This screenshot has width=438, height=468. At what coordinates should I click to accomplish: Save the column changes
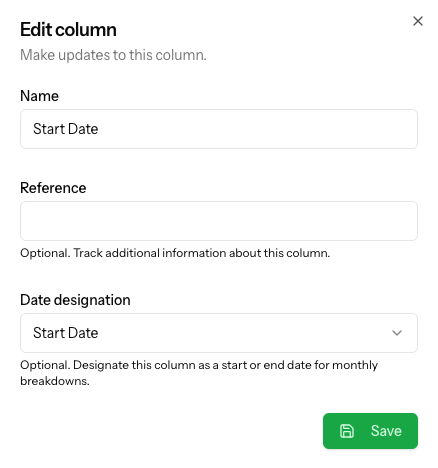coord(370,431)
